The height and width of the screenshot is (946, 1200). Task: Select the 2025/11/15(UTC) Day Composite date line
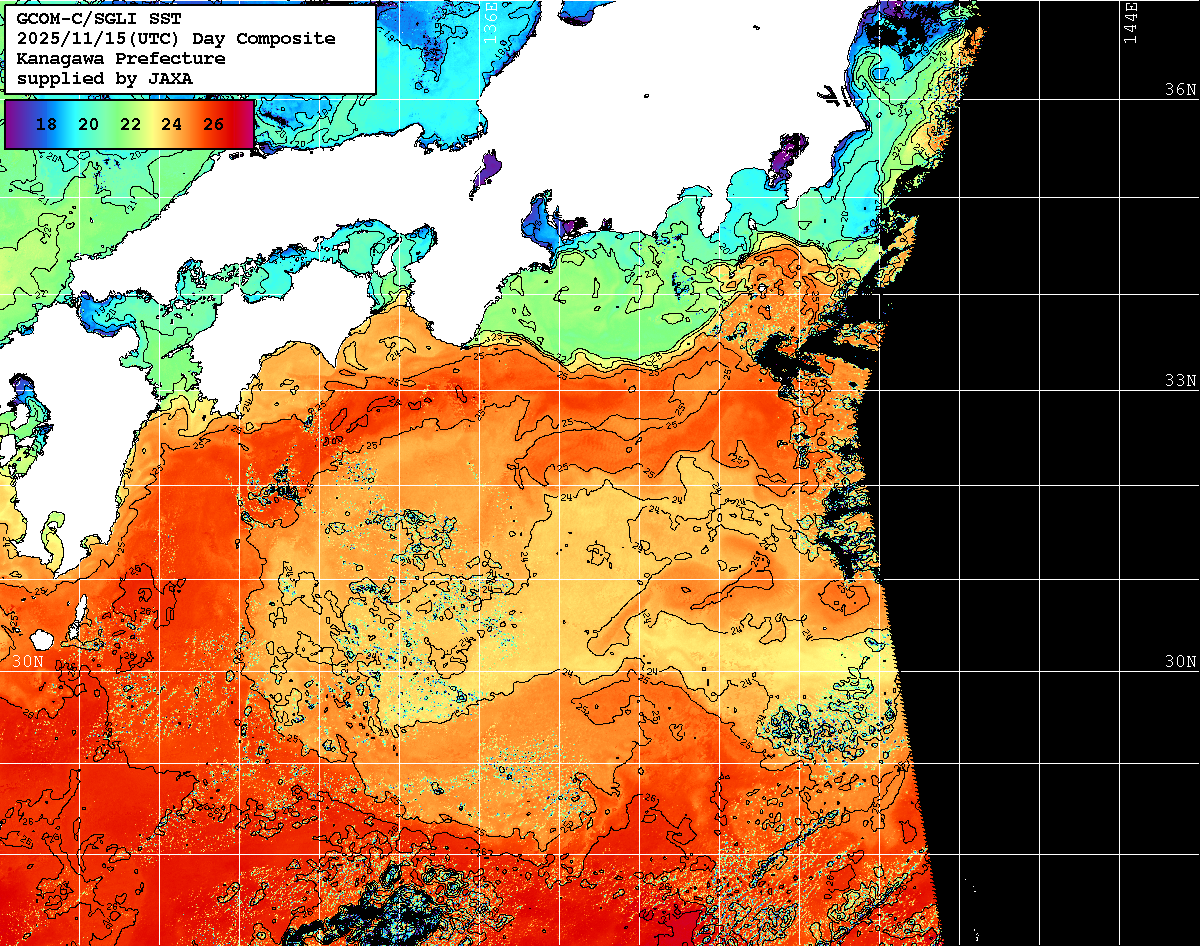pos(176,39)
